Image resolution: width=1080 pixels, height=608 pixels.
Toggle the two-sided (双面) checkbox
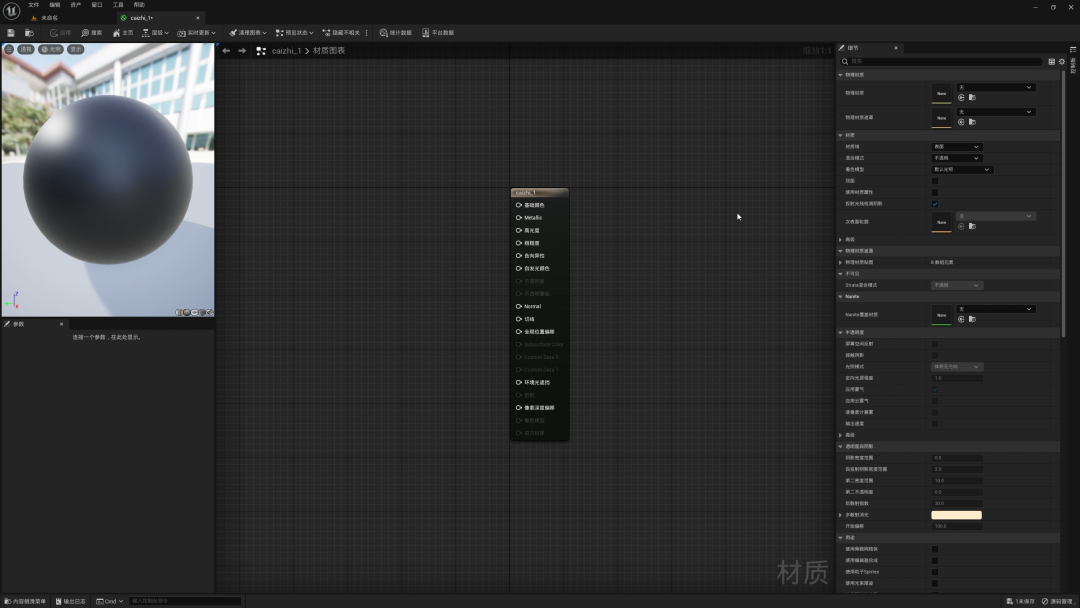click(935, 181)
